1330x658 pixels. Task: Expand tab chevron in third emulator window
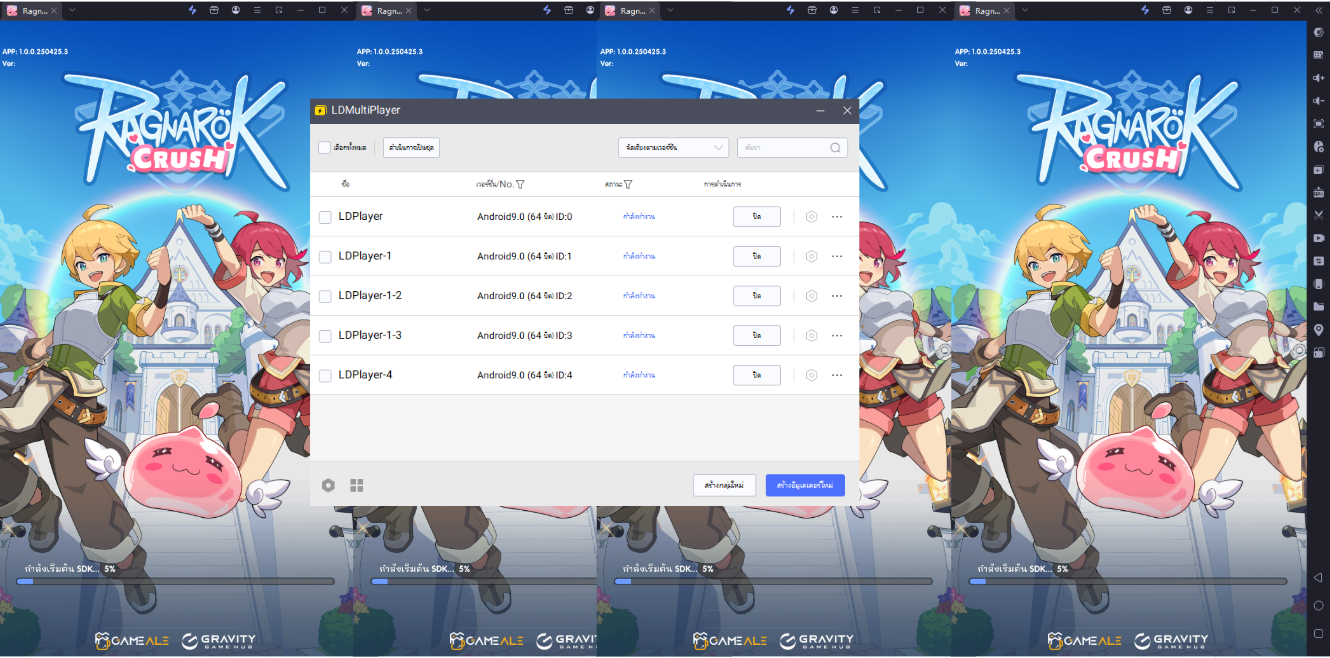click(670, 10)
